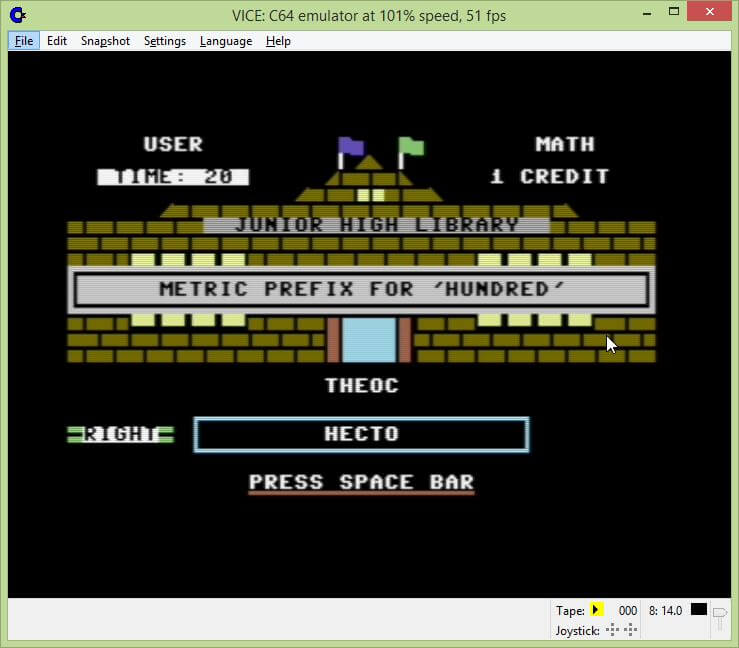Click the yellow tape play indicator
This screenshot has width=739, height=648.
pyautogui.click(x=596, y=610)
